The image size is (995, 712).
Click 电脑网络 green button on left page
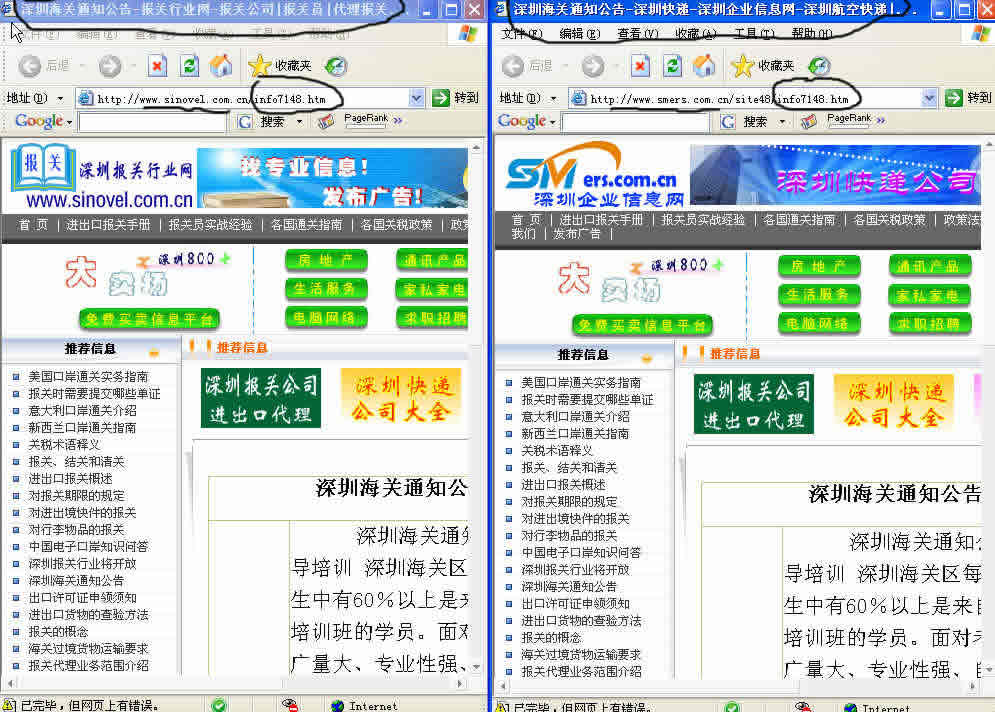pyautogui.click(x=326, y=317)
